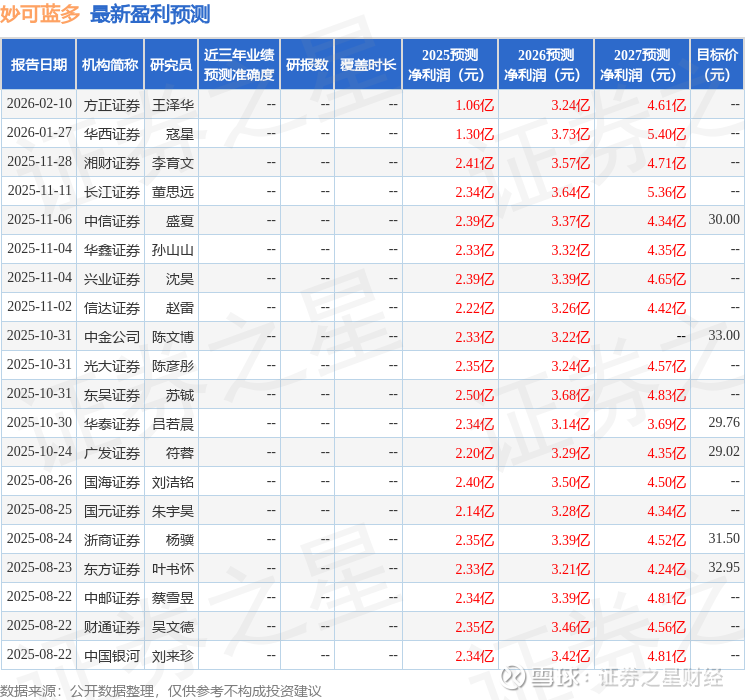
Task: Click 中国银河 institution cell
Action: [x=112, y=656]
